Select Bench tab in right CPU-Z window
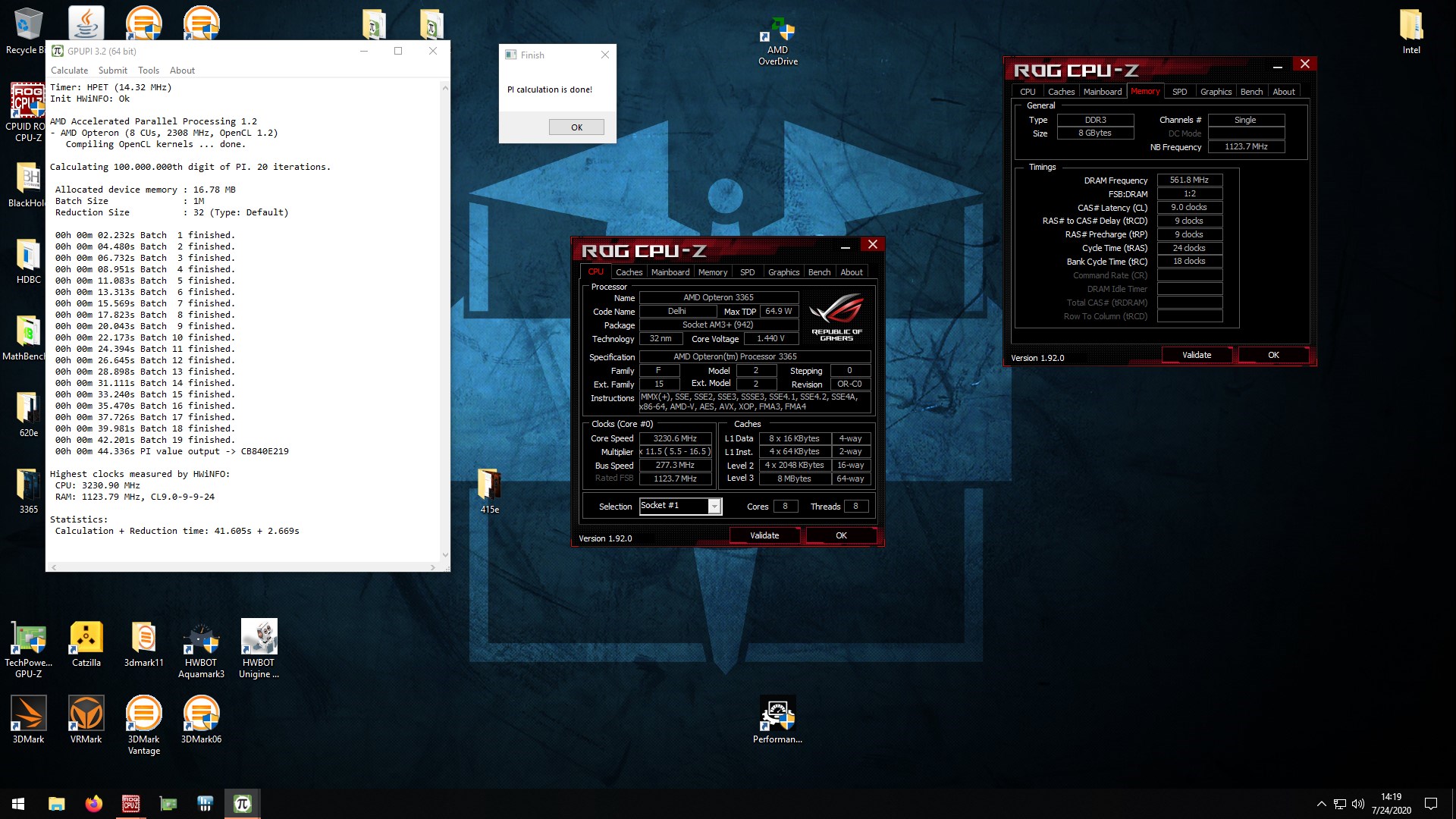The image size is (1456, 819). (1251, 92)
